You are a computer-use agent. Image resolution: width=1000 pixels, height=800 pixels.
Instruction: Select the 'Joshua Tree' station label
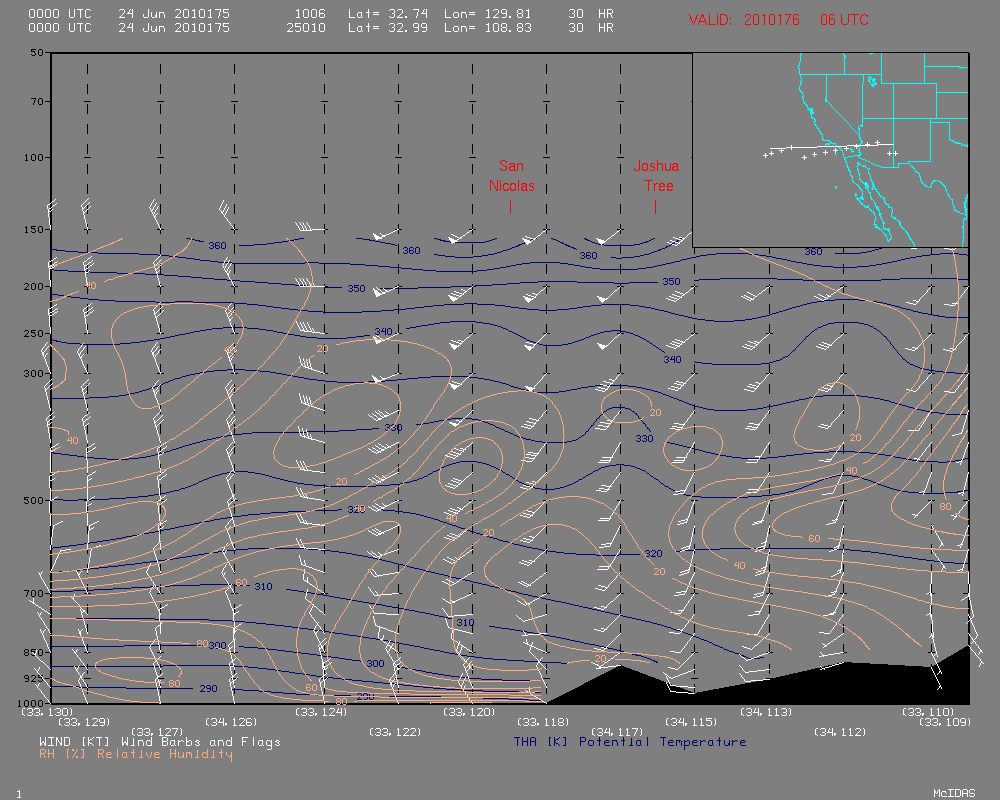coord(656,176)
